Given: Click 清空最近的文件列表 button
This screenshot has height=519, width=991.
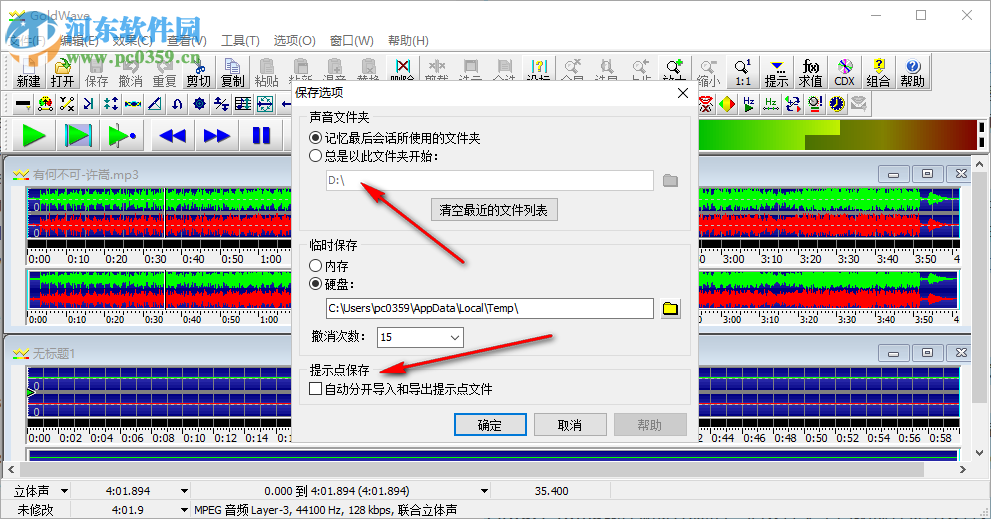Looking at the screenshot, I should (x=494, y=210).
